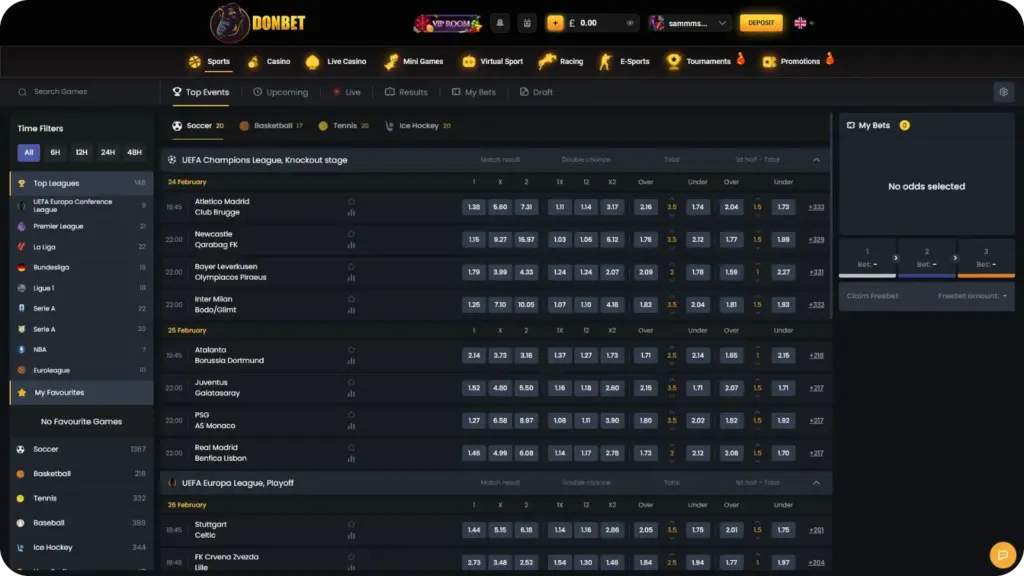Pick 1.38 home odds for Atletico Madrid
1024x576 pixels.
point(474,207)
